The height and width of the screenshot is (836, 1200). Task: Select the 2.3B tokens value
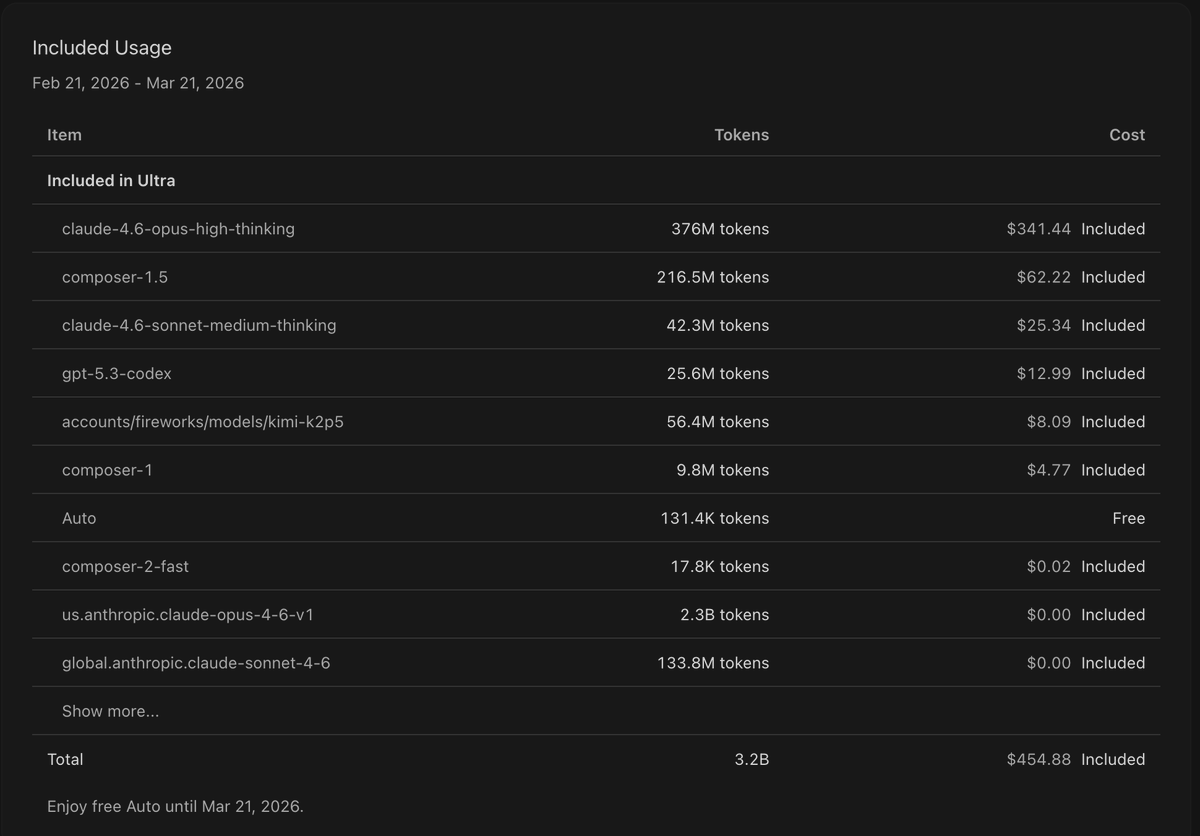[x=725, y=614]
